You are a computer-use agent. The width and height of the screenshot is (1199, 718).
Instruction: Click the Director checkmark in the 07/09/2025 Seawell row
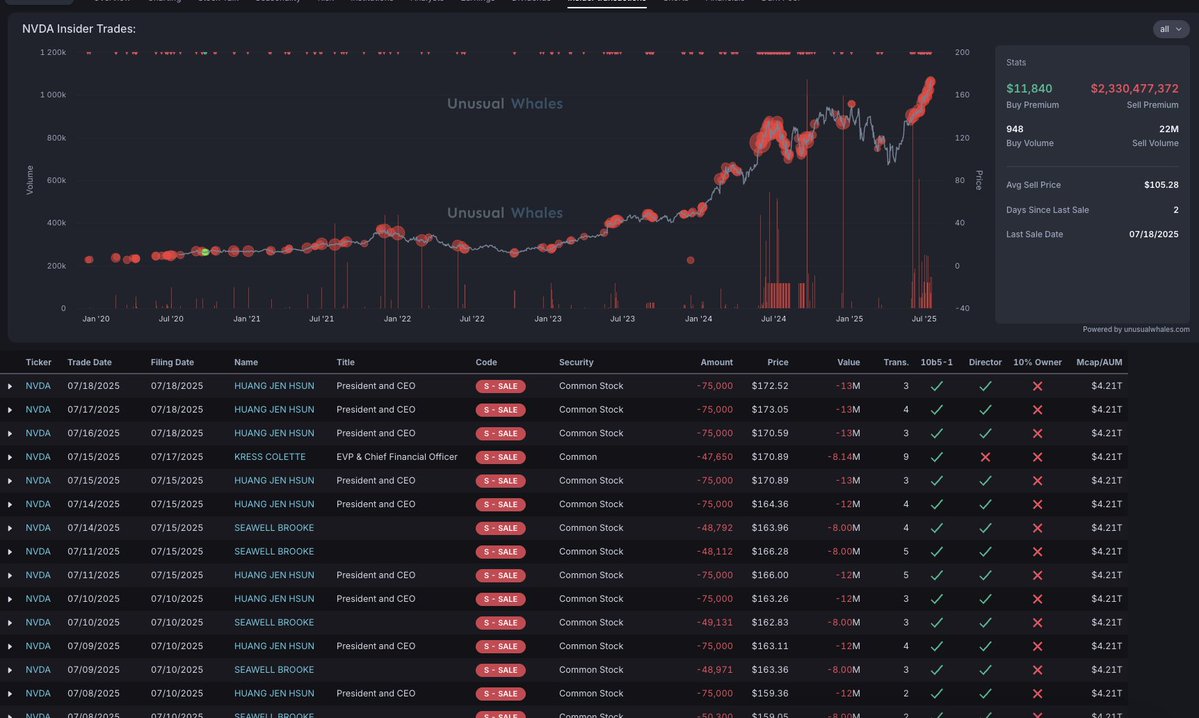(985, 671)
